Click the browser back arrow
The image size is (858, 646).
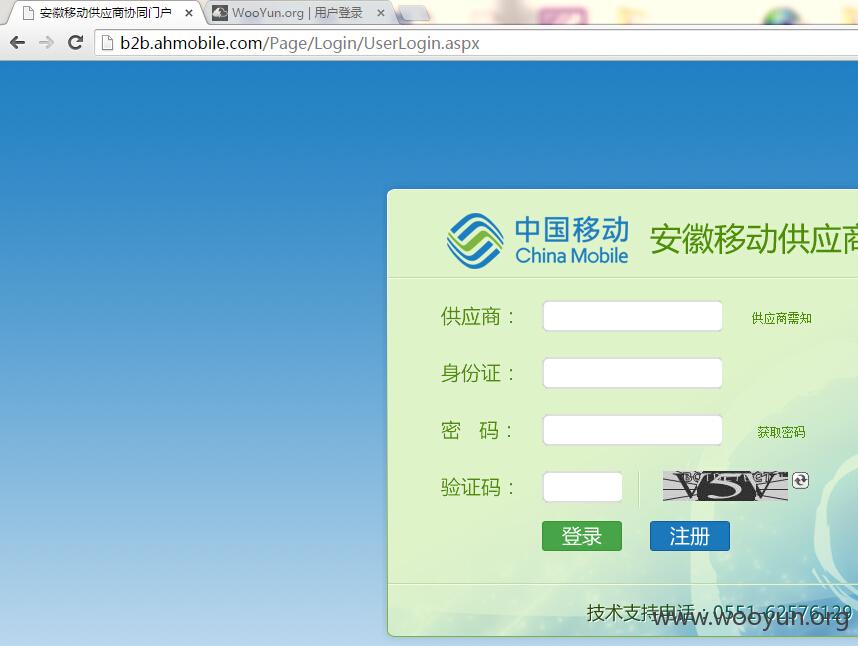click(18, 43)
